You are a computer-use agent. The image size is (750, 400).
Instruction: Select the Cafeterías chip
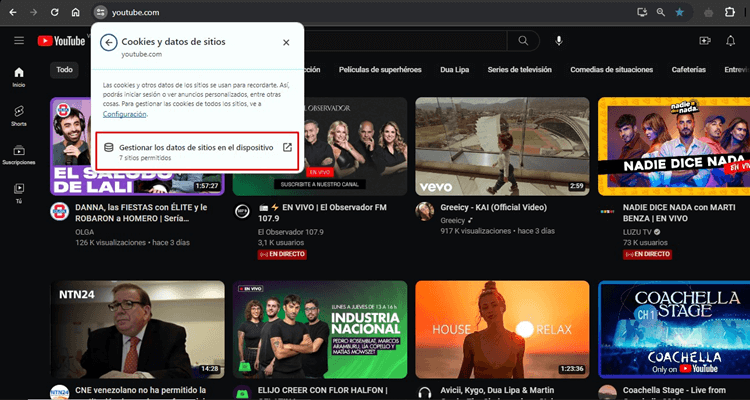tap(688, 70)
